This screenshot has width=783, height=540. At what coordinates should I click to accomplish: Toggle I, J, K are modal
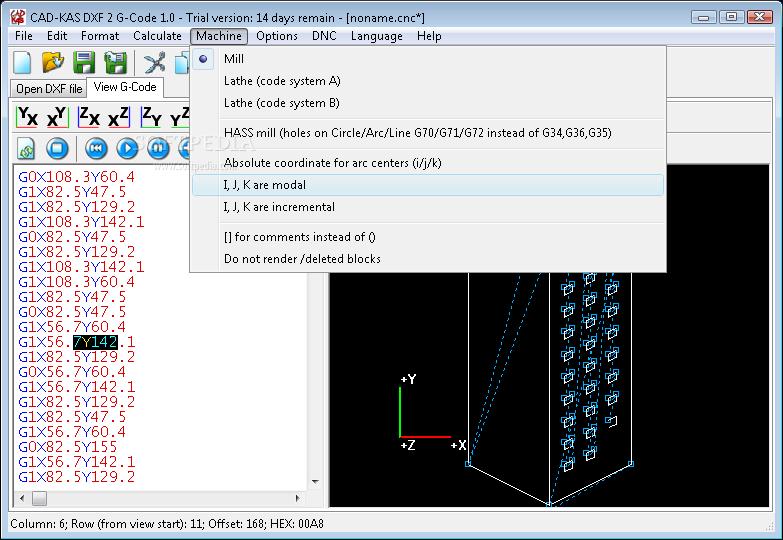427,185
